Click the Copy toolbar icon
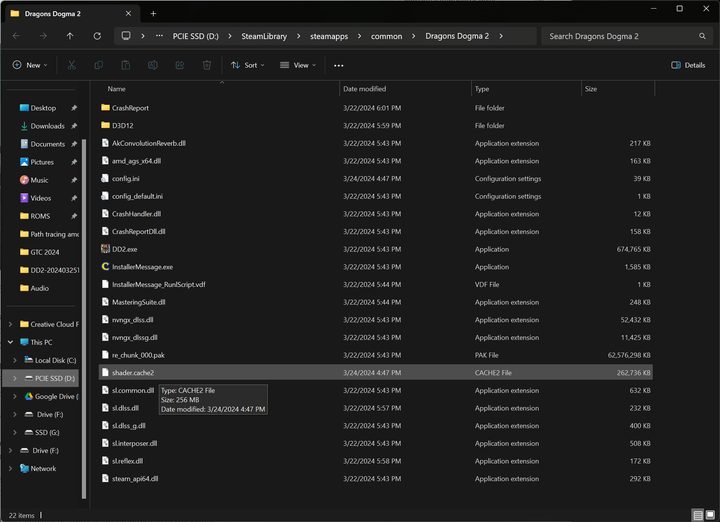The width and height of the screenshot is (720, 522). pos(98,65)
